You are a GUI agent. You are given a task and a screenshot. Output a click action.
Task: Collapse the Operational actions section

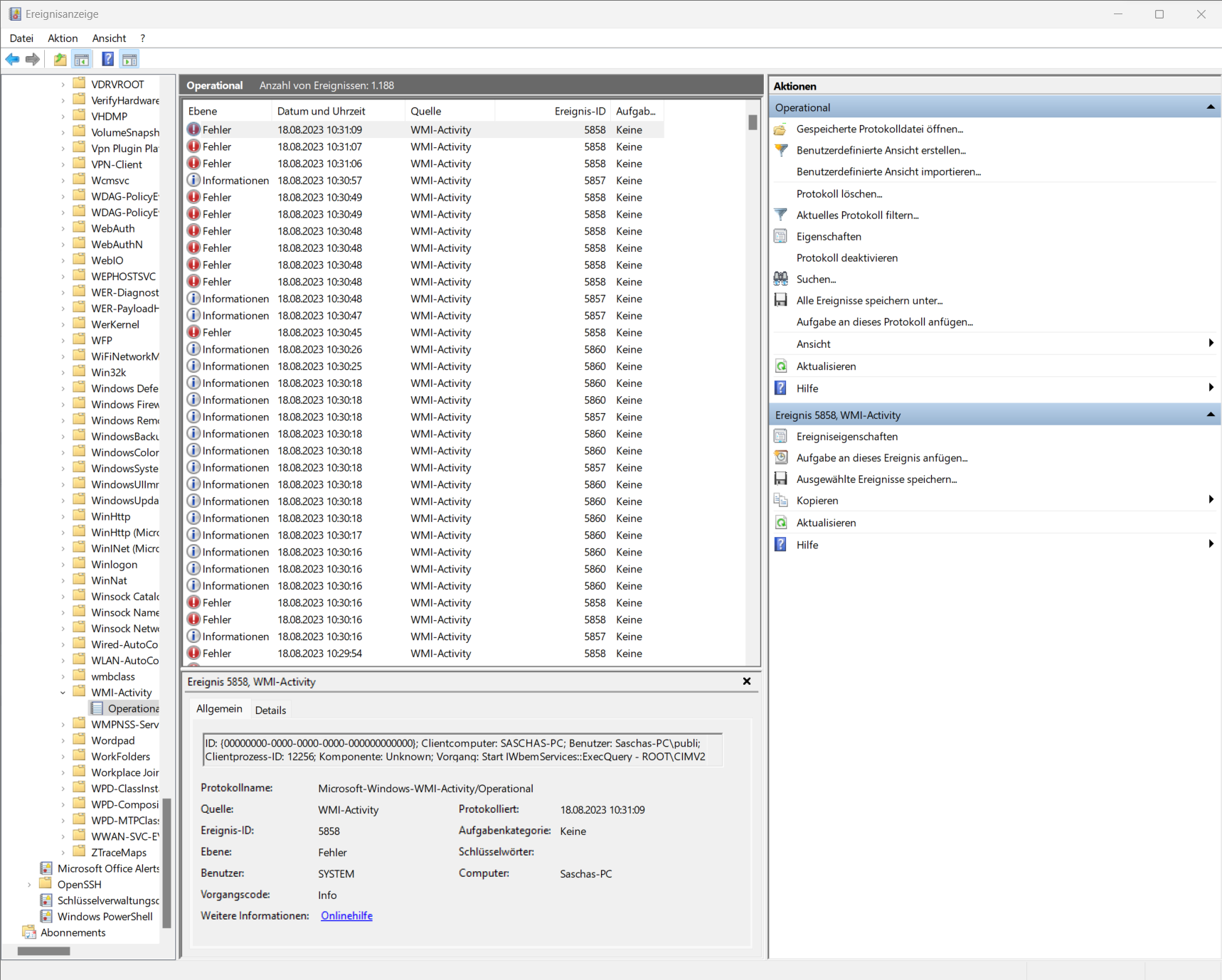coord(1211,107)
